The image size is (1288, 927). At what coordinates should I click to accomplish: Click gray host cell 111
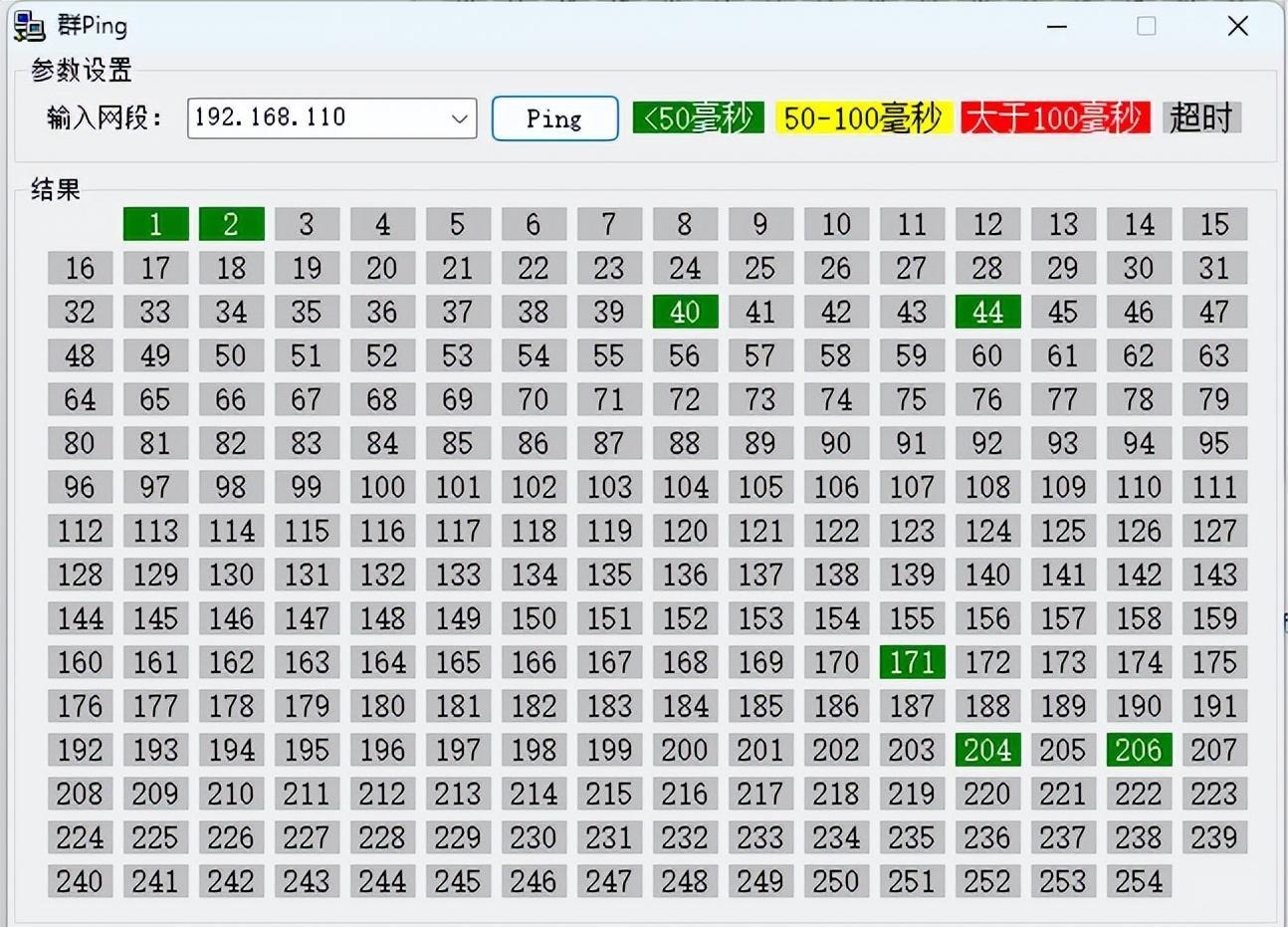1215,487
